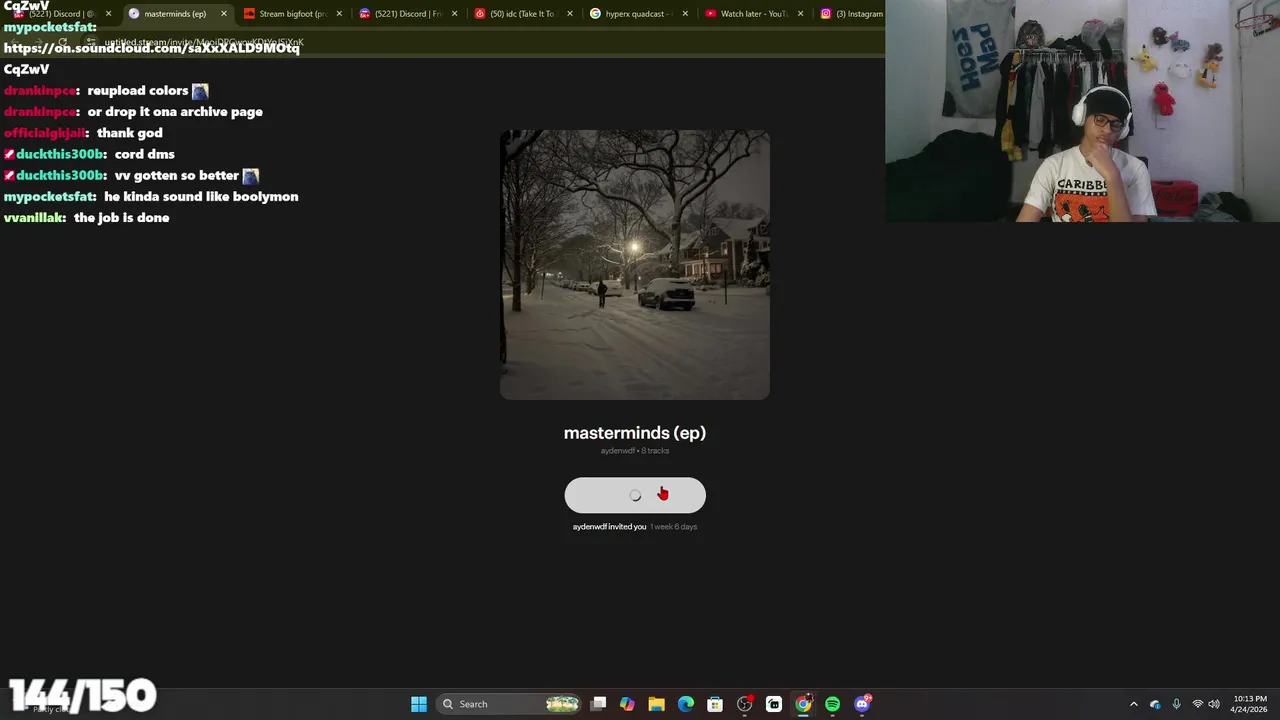Close the hyperx quadcast tab
This screenshot has height=720, width=1280.
685,14
